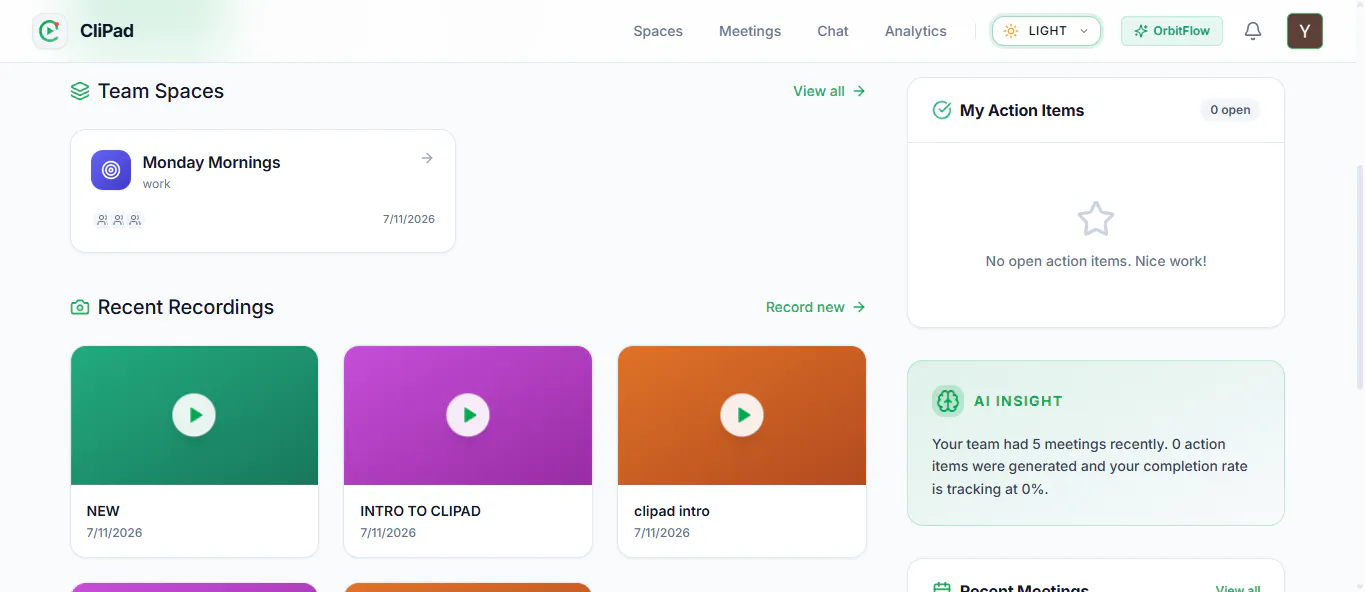The width and height of the screenshot is (1365, 592).
Task: Click the Monday Mornings target icon
Action: pos(111,170)
